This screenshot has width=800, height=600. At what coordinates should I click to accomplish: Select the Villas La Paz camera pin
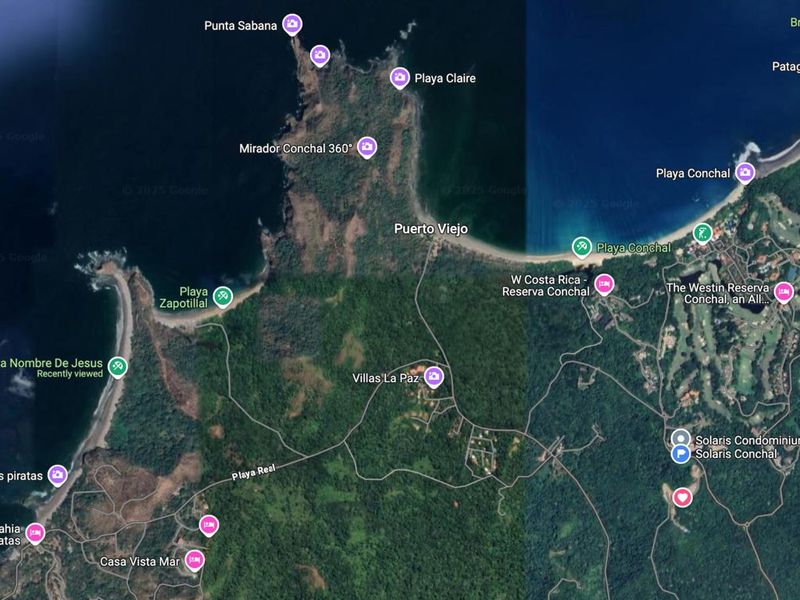click(434, 377)
